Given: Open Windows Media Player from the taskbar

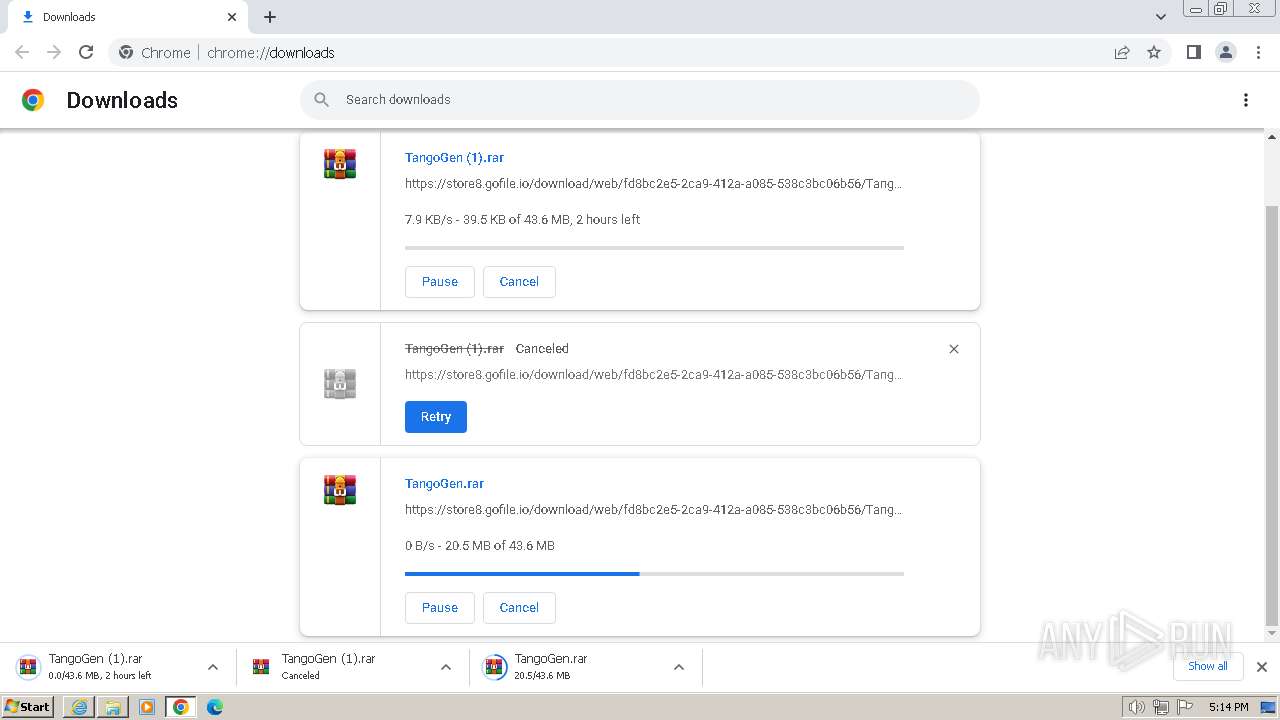Looking at the screenshot, I should point(147,707).
